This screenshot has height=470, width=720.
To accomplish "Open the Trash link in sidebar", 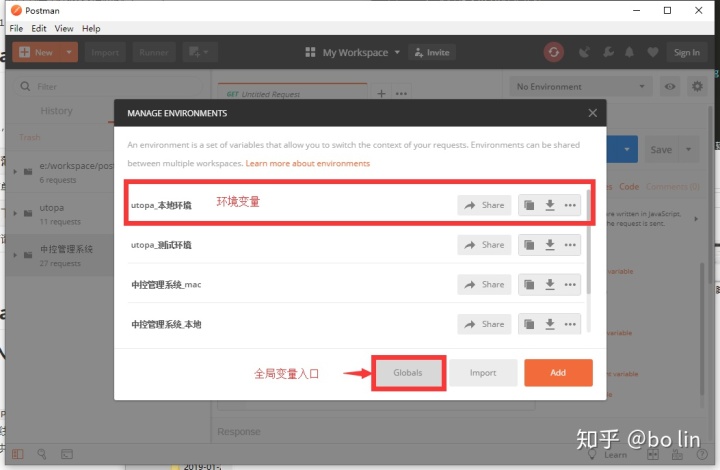I will [29, 137].
